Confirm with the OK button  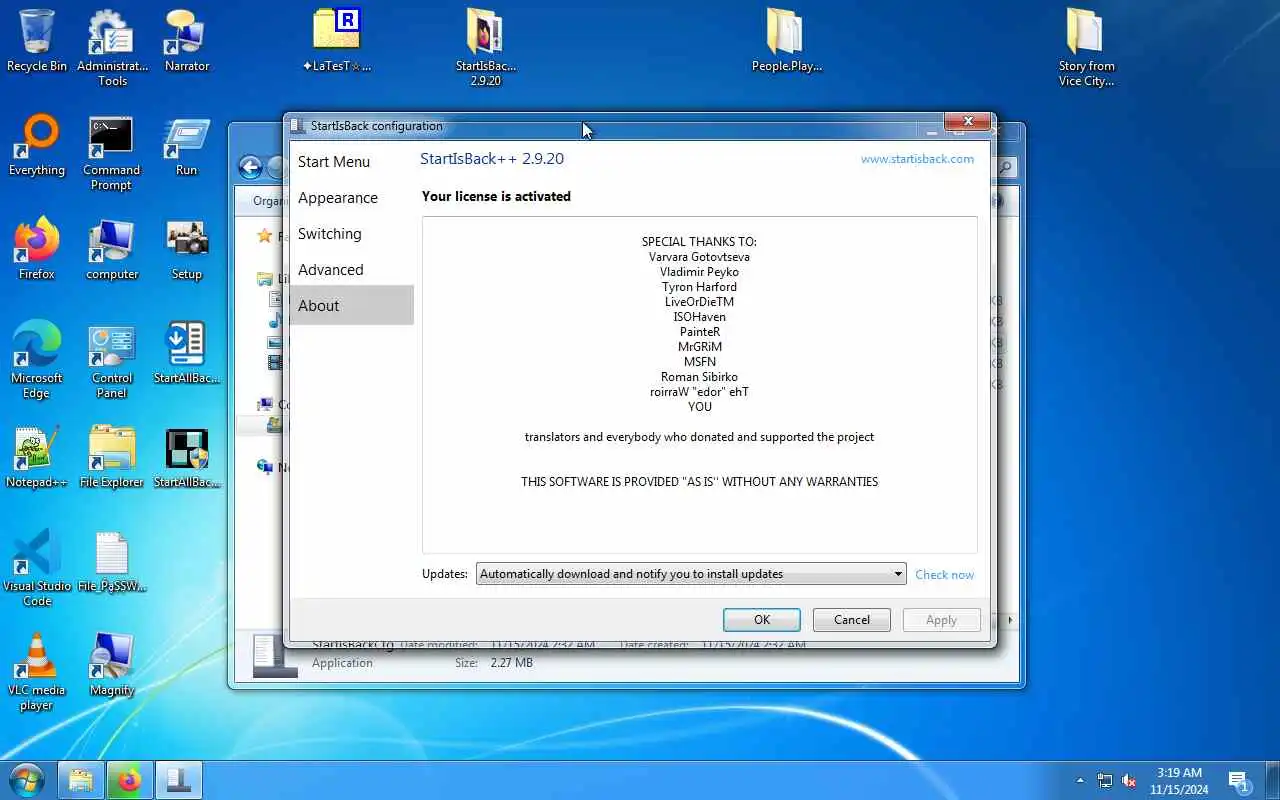click(x=762, y=620)
